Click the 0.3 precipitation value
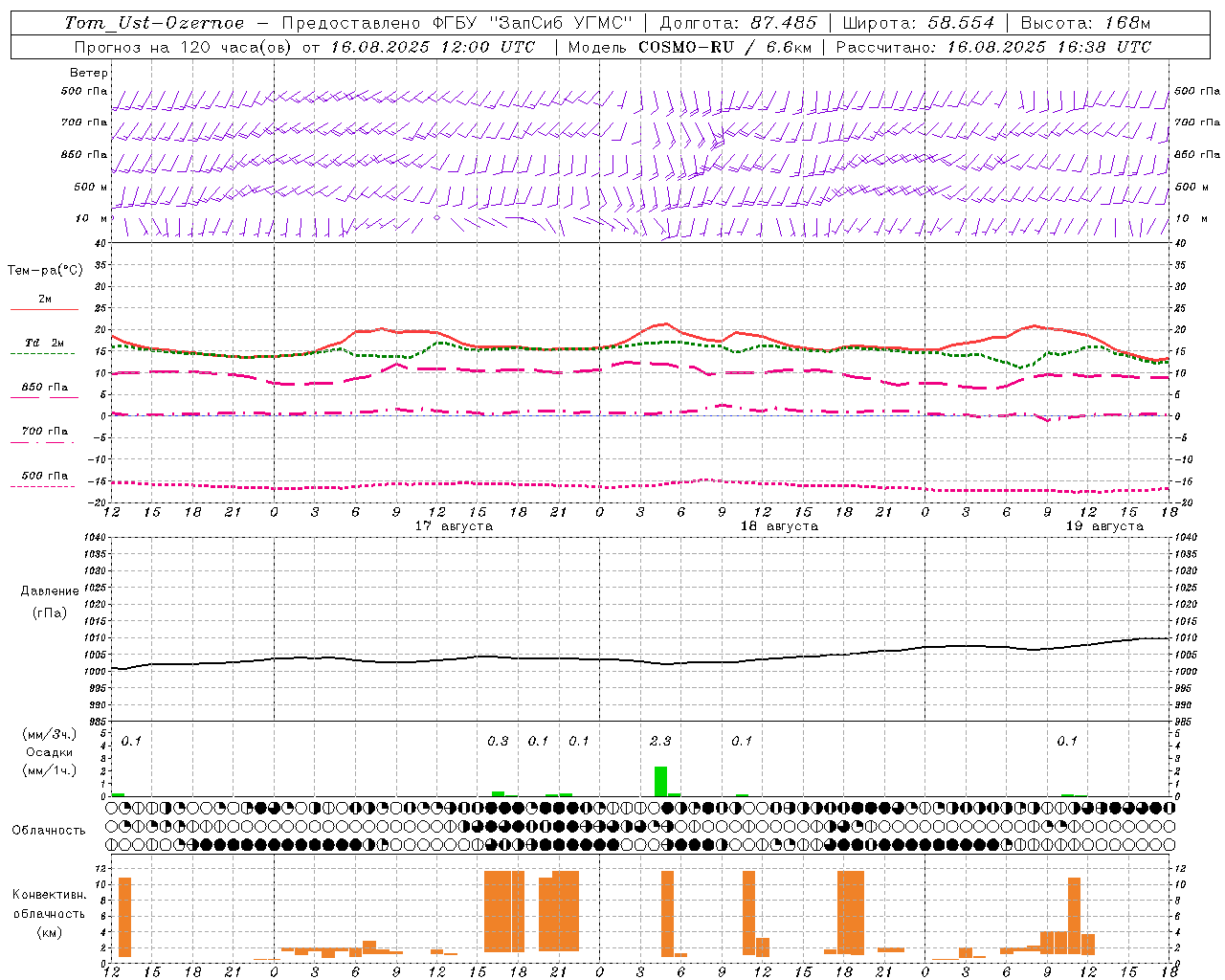 click(x=498, y=742)
